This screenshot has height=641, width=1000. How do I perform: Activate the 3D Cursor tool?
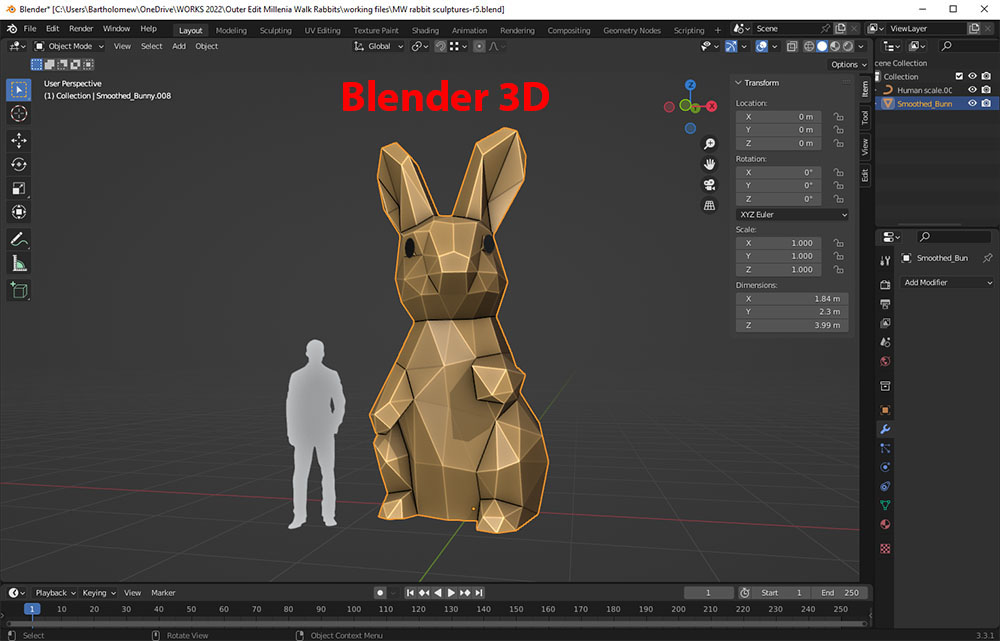pyautogui.click(x=18, y=114)
